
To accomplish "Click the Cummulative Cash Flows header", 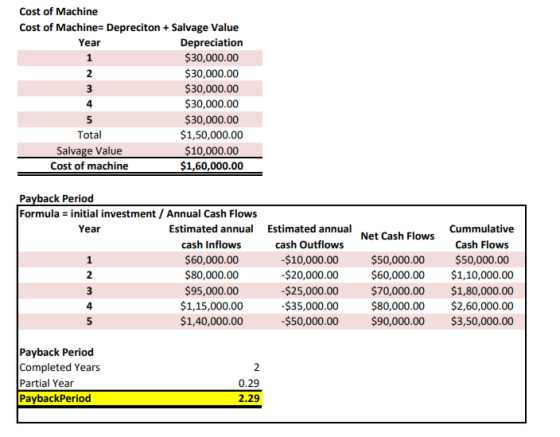I will coord(482,236).
